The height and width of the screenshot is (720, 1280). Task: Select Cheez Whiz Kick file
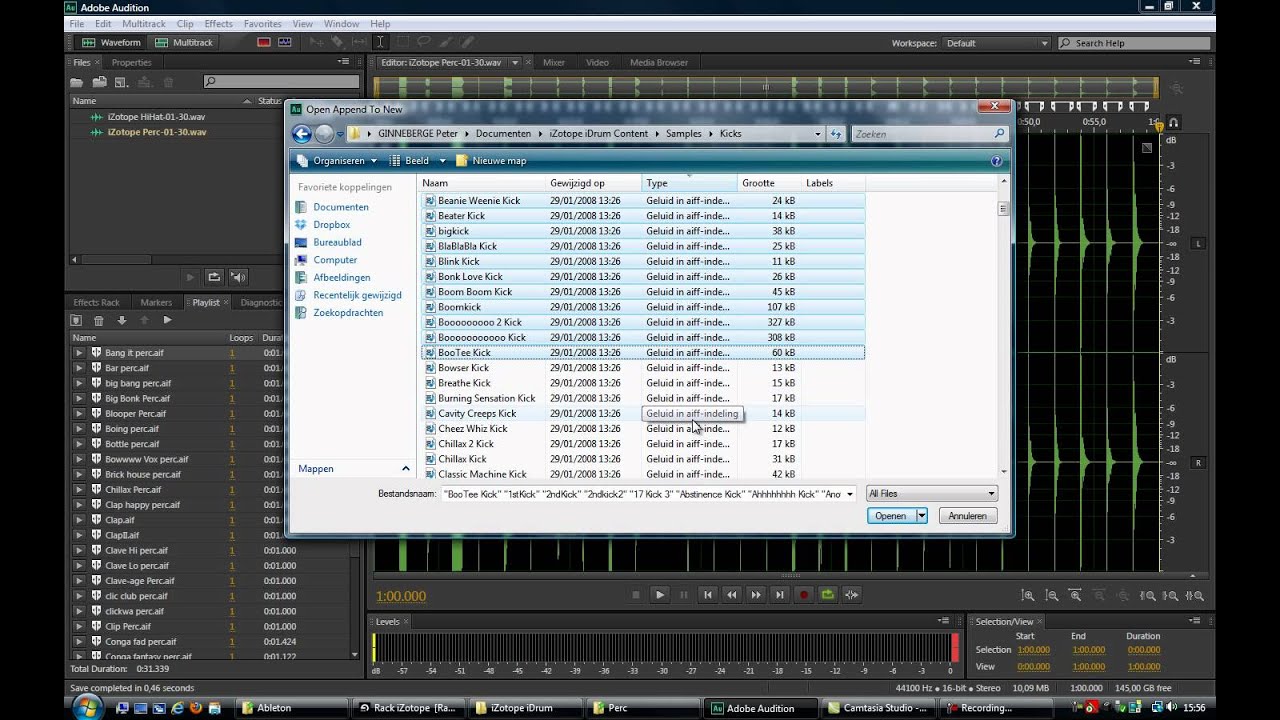[472, 428]
